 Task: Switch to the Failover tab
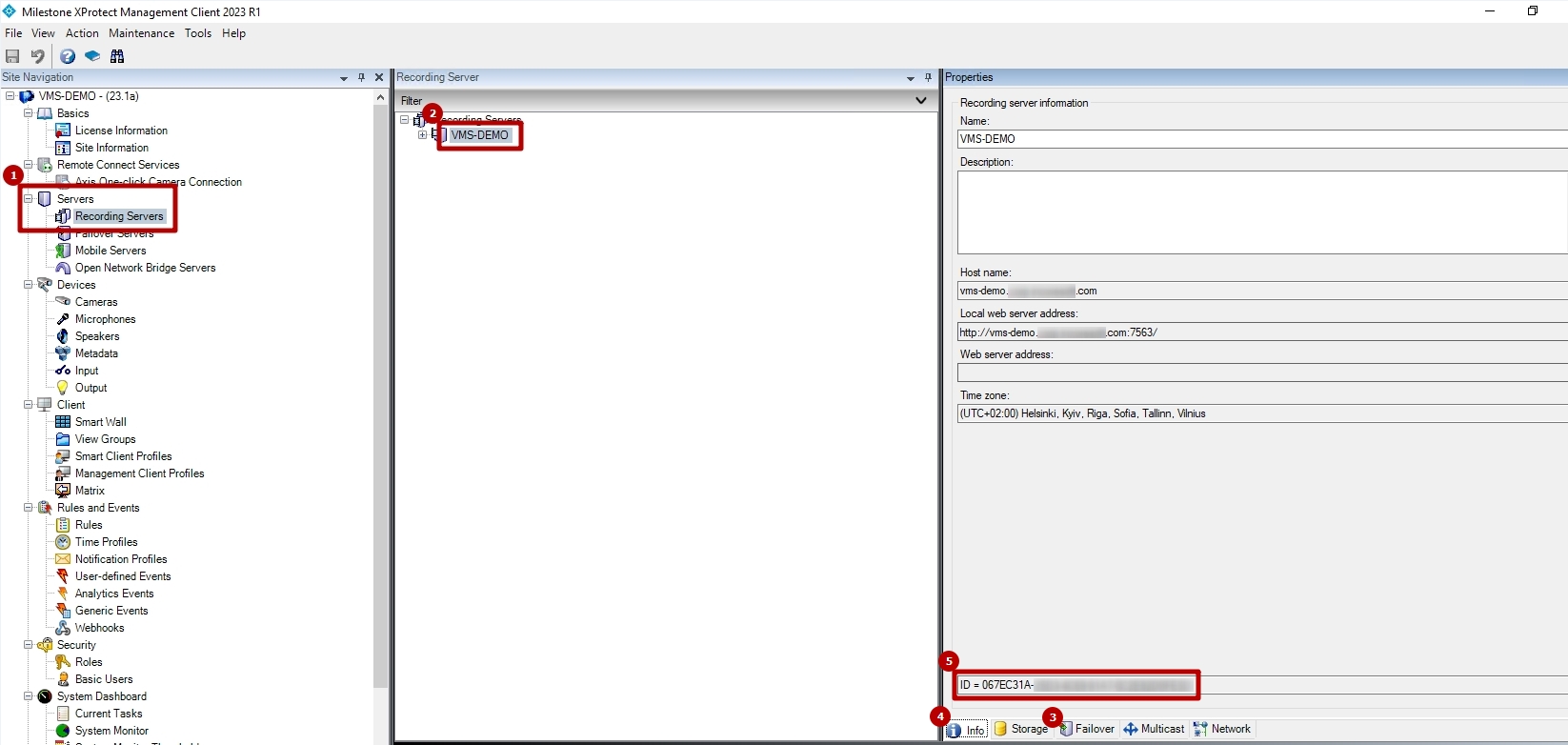click(1087, 729)
